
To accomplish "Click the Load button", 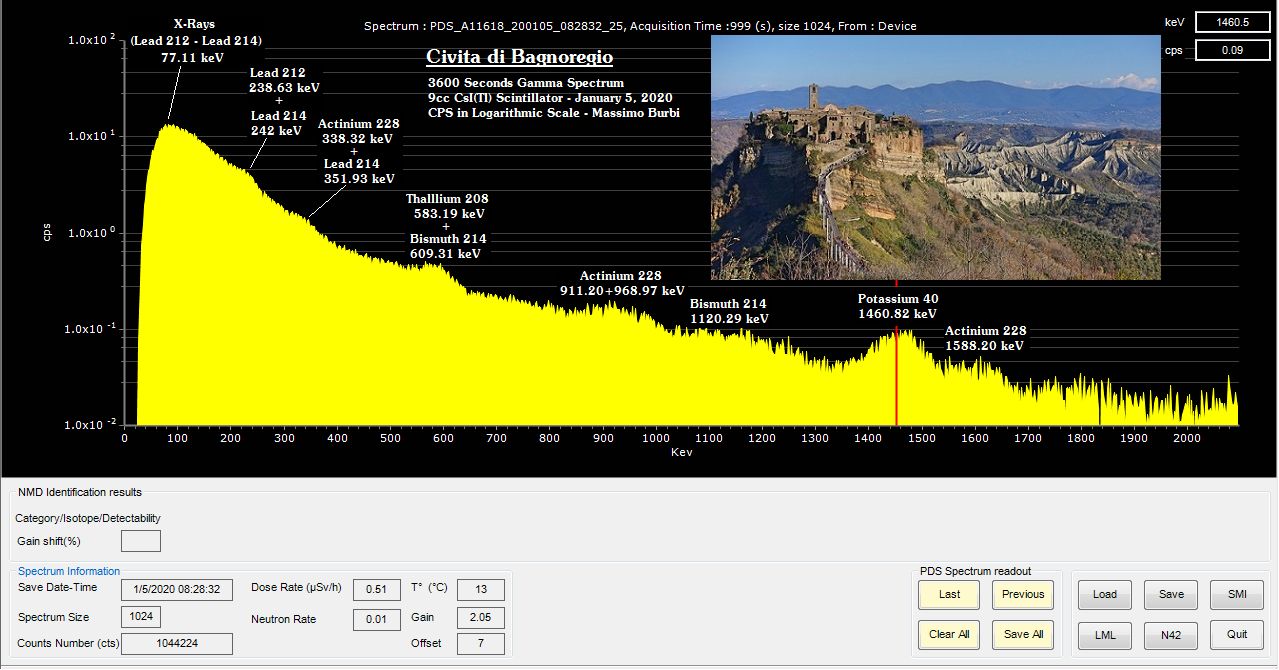I will (x=1104, y=594).
